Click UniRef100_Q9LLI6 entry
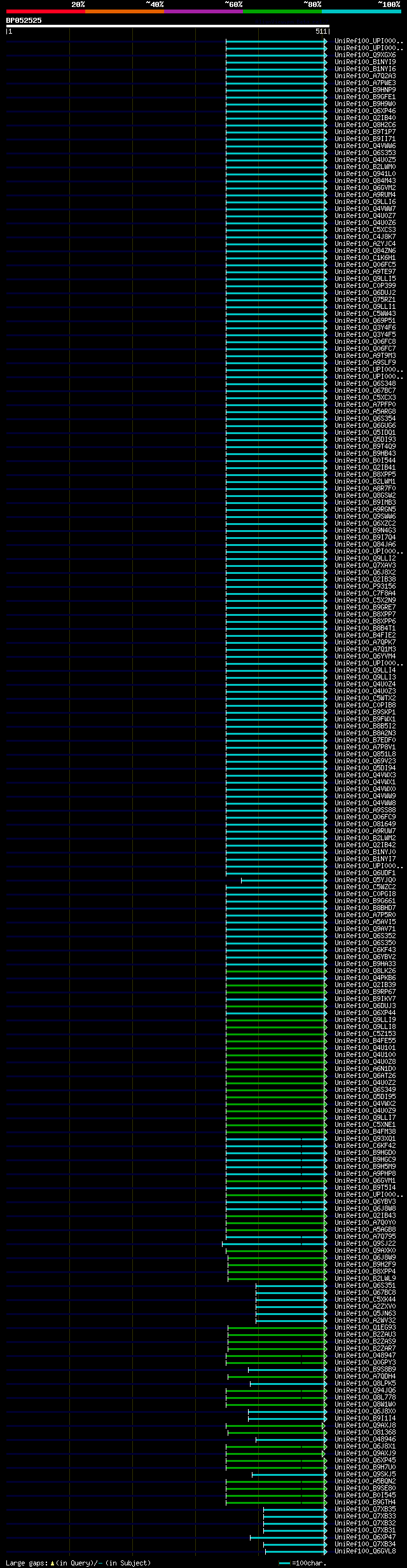 click(365, 202)
